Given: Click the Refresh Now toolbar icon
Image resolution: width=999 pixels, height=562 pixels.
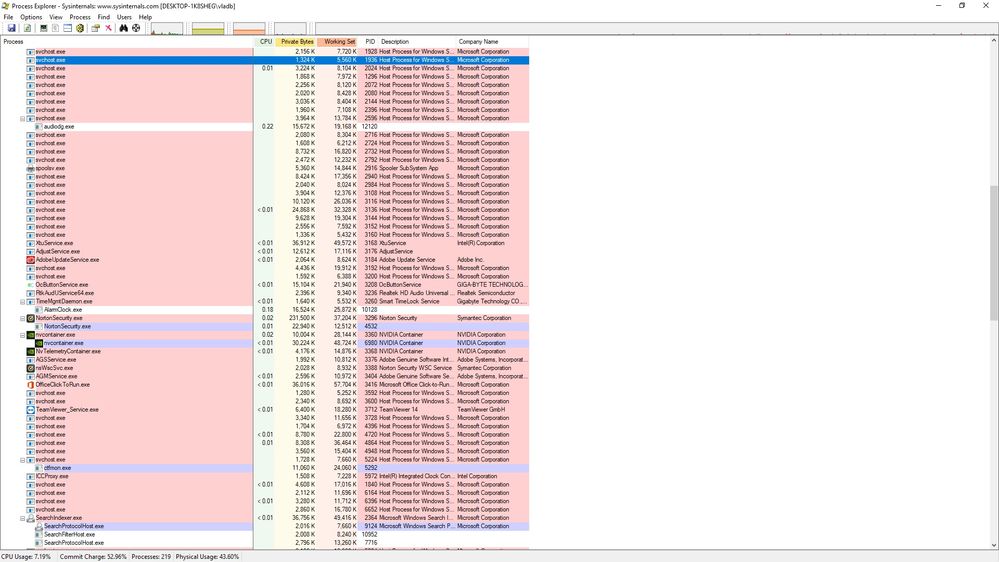Looking at the screenshot, I should pos(27,28).
